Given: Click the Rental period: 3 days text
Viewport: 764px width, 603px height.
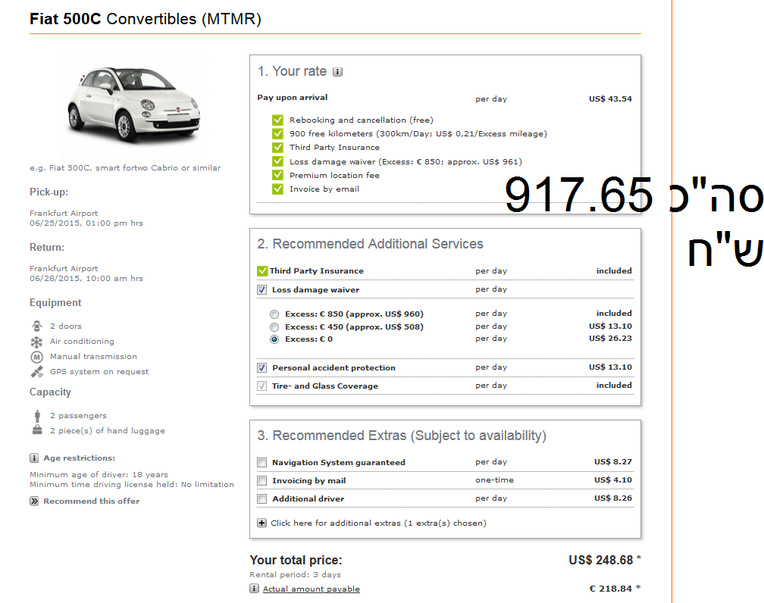Looking at the screenshot, I should point(295,575).
